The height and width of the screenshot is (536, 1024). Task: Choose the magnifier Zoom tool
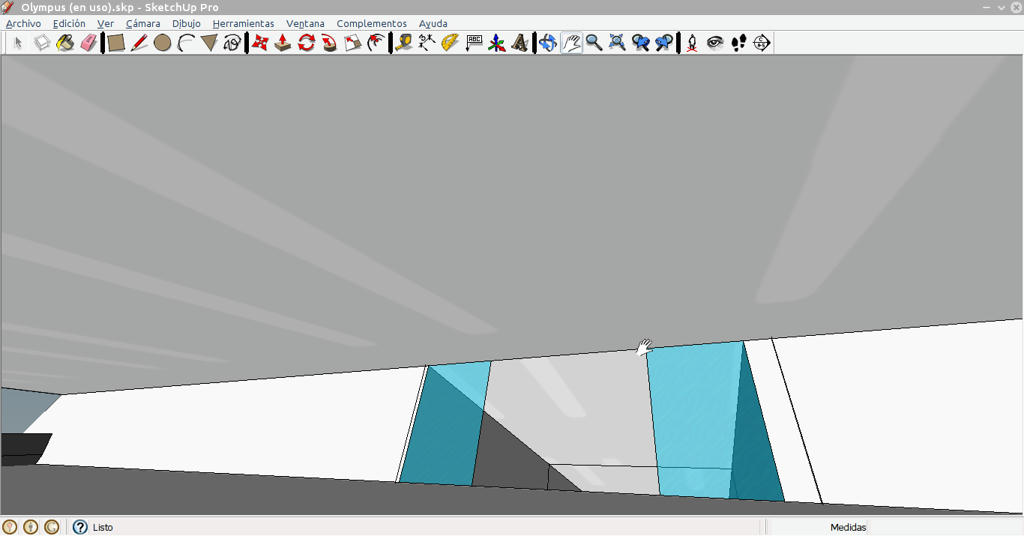coord(594,43)
